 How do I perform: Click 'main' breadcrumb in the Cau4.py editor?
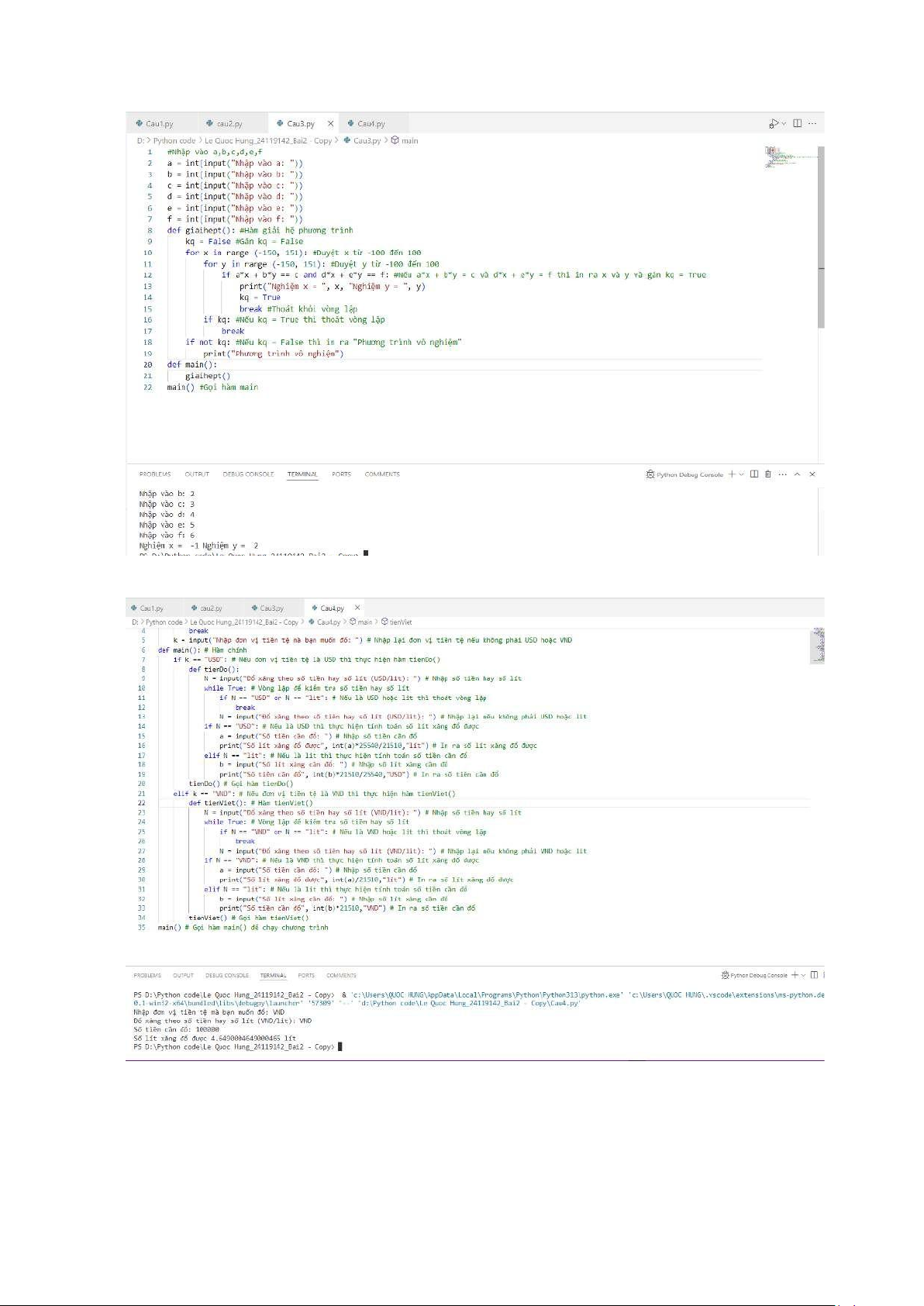point(360,622)
